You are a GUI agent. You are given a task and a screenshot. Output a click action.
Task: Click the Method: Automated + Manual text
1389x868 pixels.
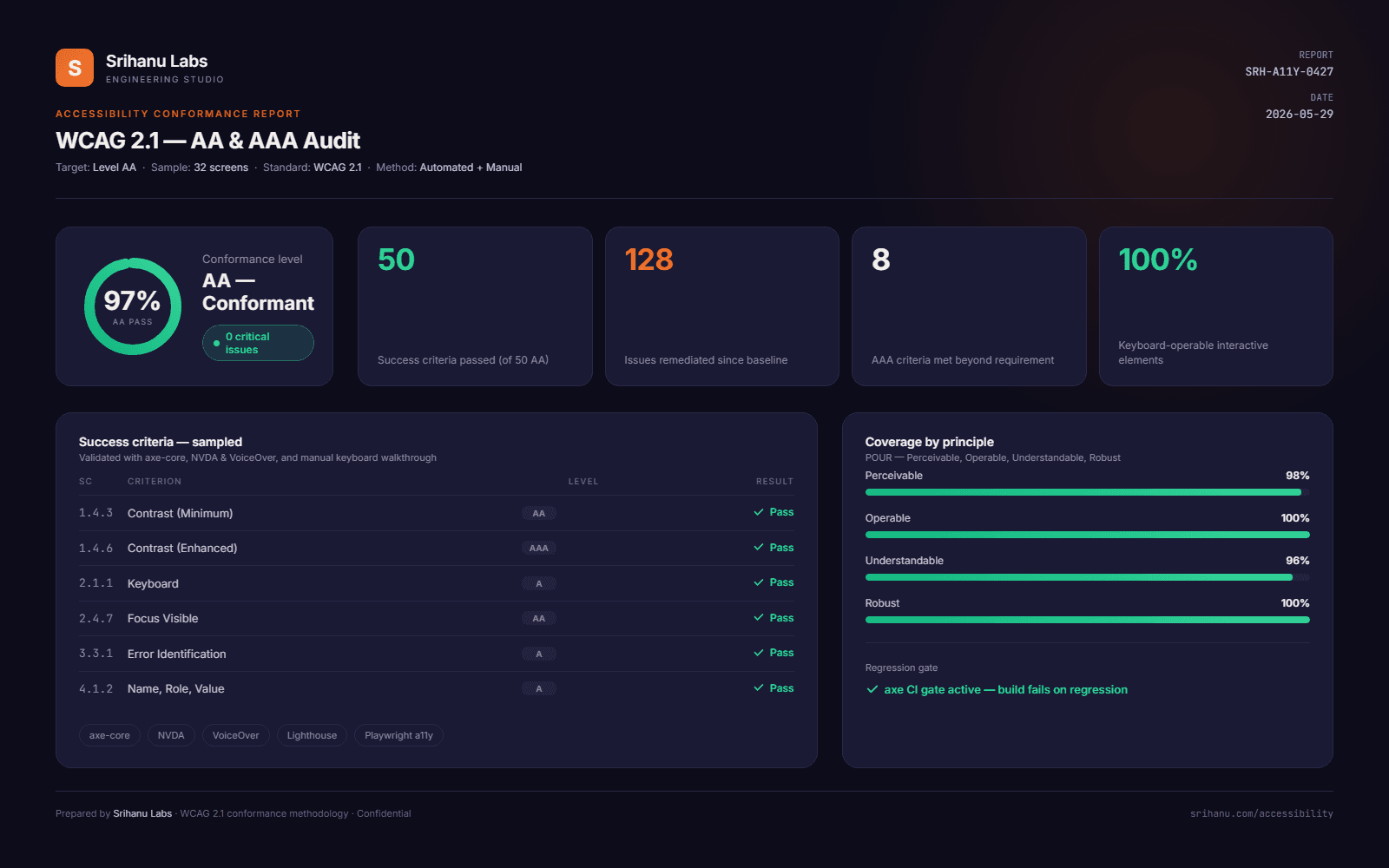449,168
